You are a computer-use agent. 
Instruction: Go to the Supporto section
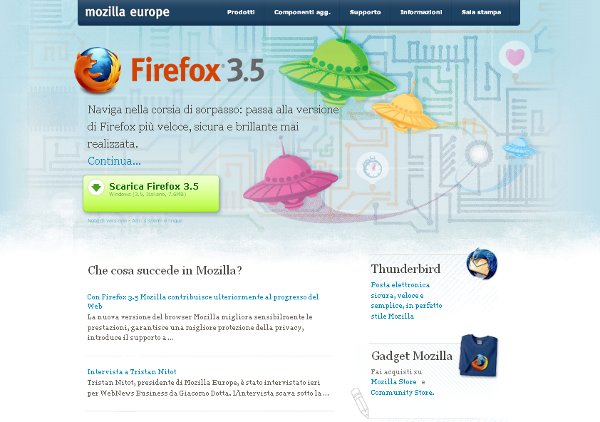(365, 12)
